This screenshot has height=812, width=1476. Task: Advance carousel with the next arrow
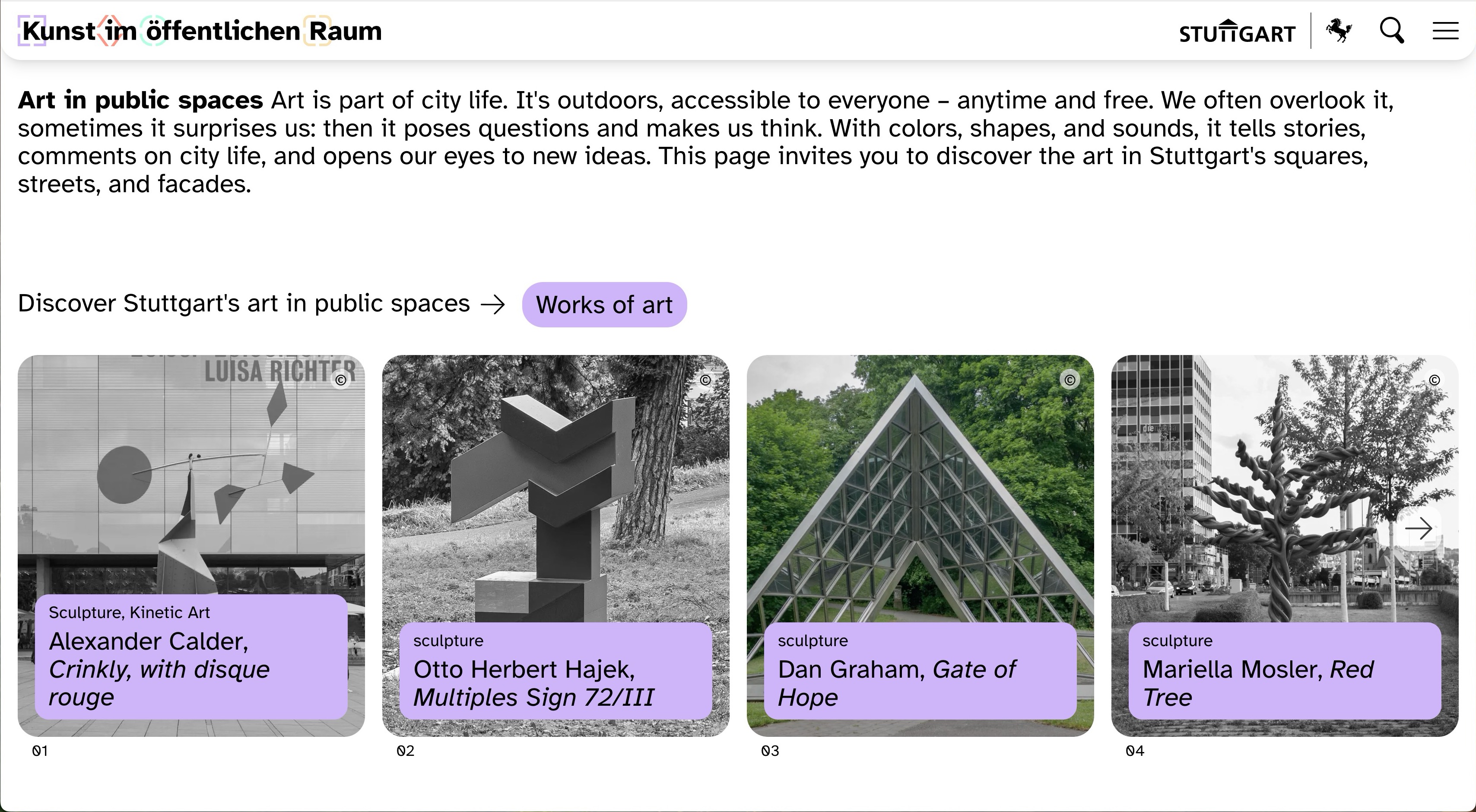(x=1419, y=528)
